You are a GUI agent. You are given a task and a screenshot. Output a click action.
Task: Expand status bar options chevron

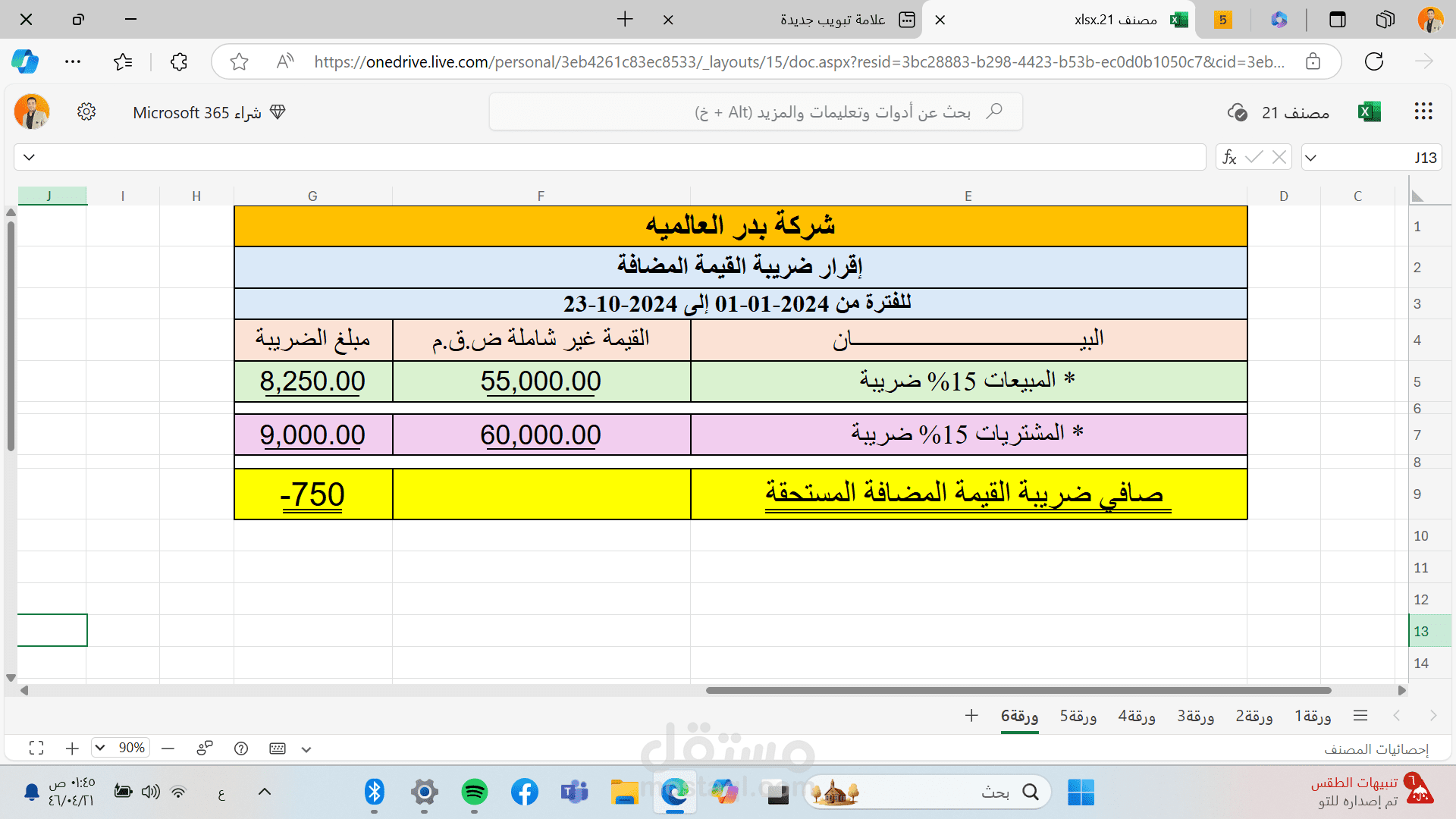(306, 749)
